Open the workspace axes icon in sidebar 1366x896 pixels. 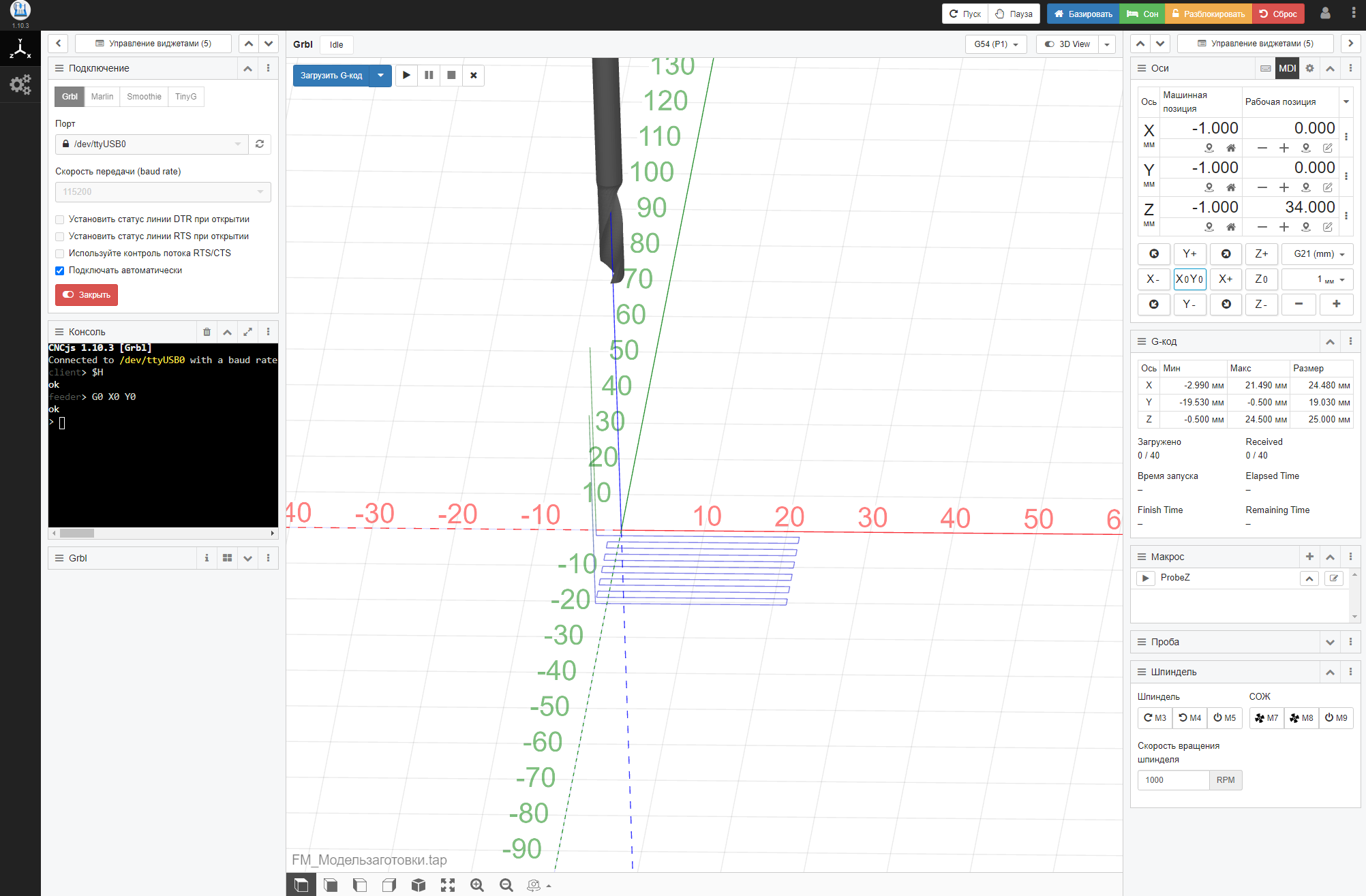click(x=20, y=48)
